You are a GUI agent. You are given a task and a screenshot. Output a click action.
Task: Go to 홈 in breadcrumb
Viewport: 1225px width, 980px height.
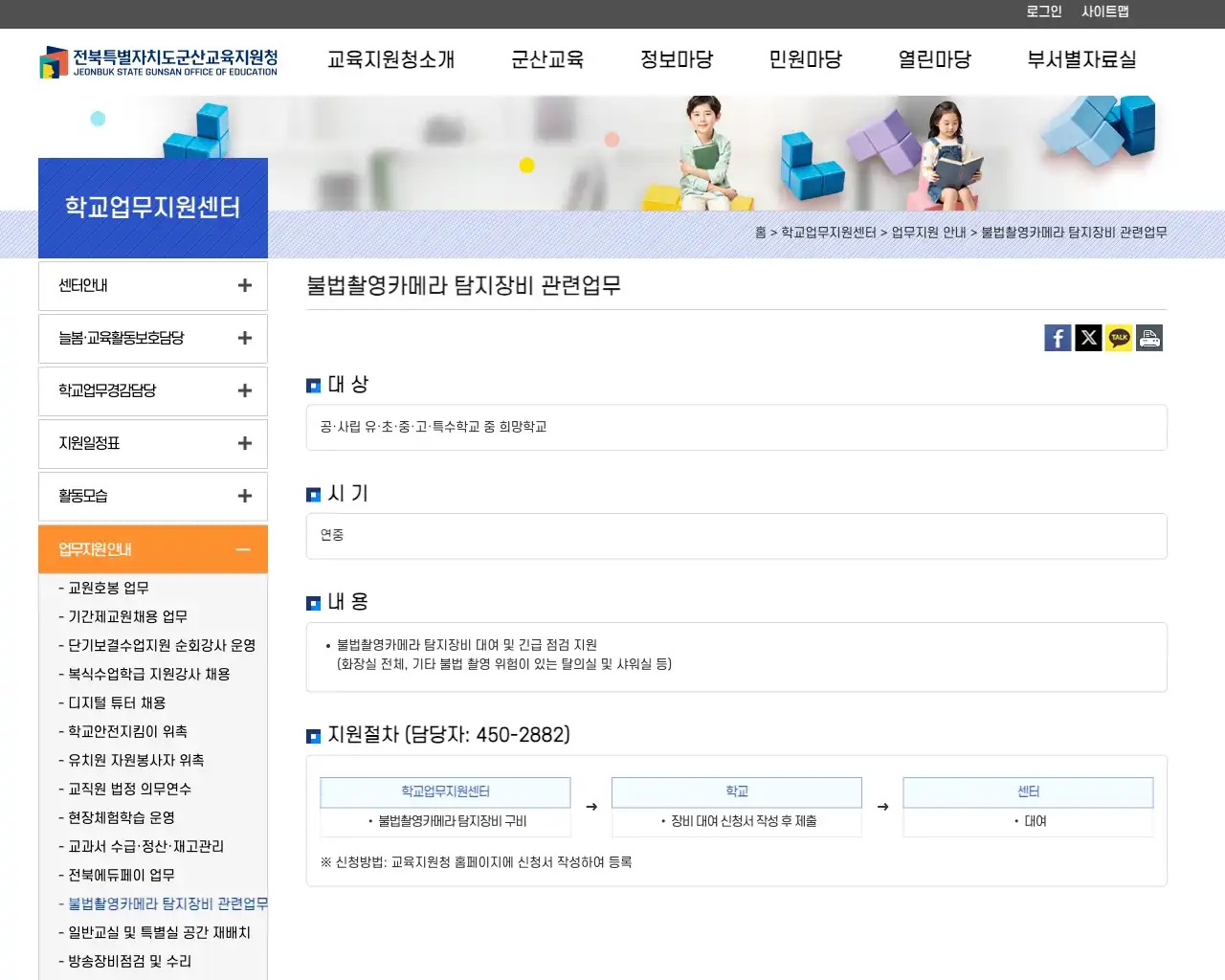[x=761, y=233]
